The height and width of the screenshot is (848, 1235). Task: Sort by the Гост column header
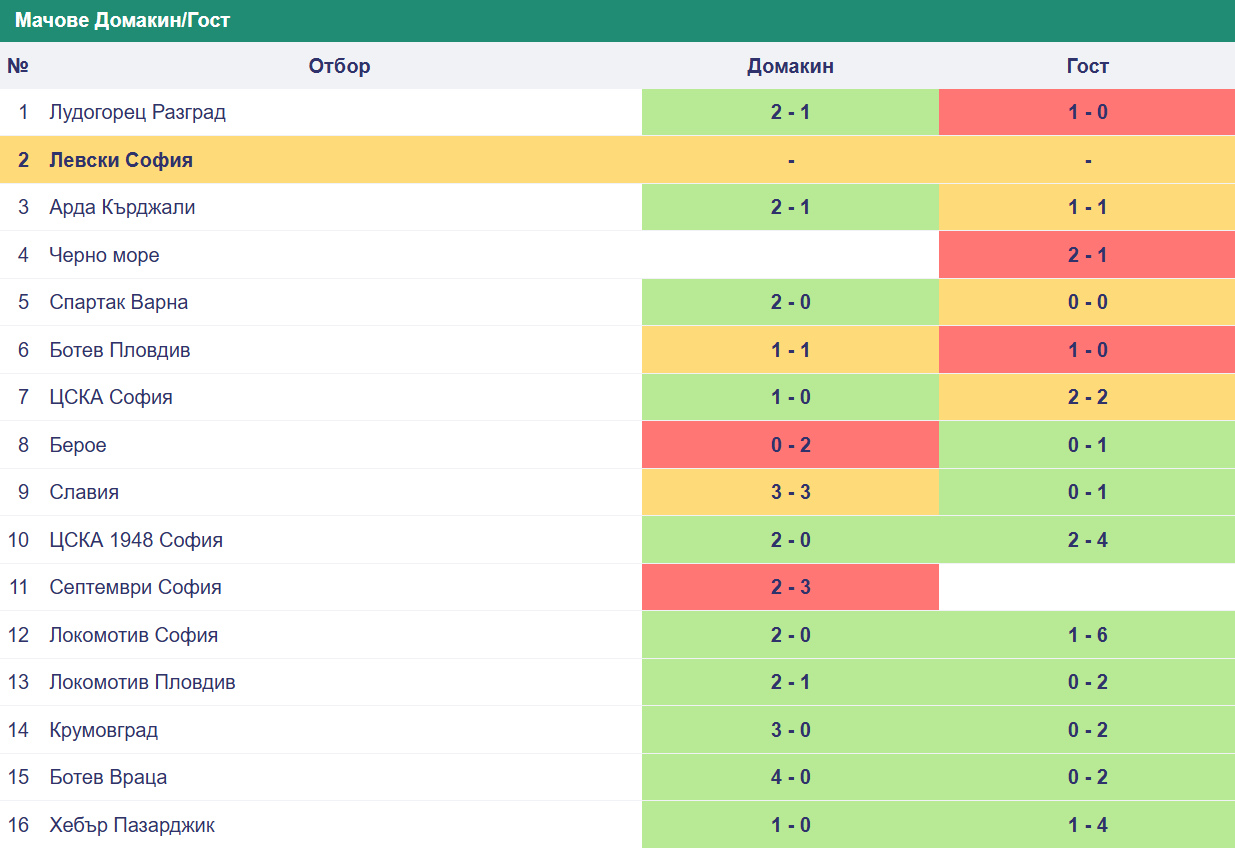(x=1087, y=66)
